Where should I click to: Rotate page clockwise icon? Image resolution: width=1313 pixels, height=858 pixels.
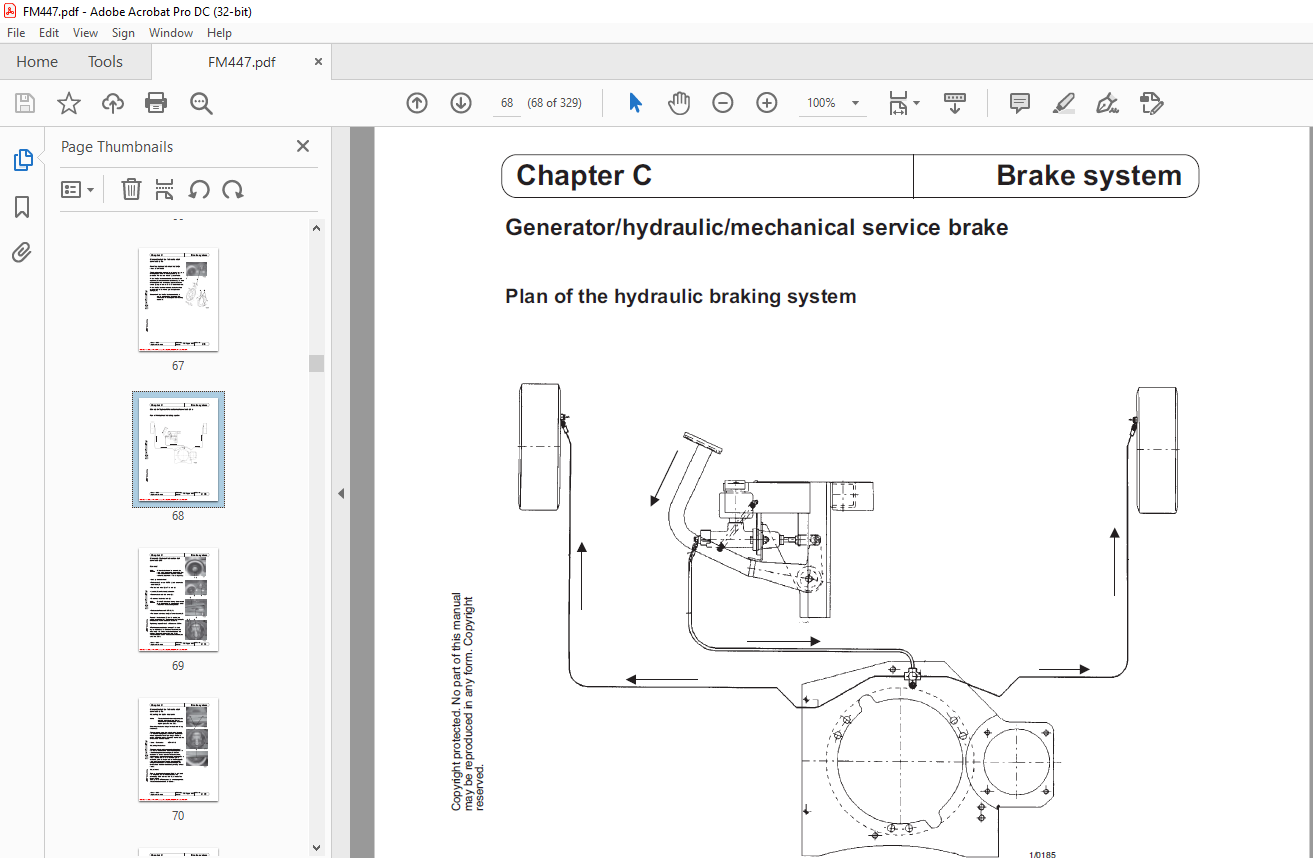pyautogui.click(x=233, y=189)
